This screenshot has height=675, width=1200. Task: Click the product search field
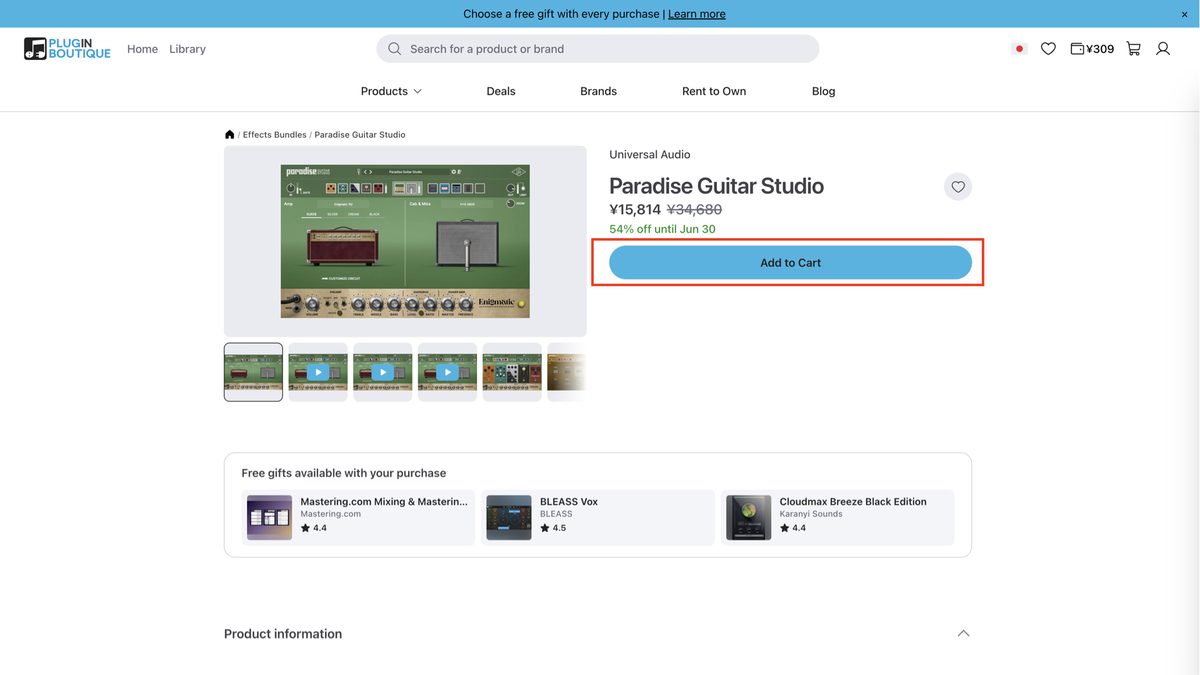click(598, 49)
